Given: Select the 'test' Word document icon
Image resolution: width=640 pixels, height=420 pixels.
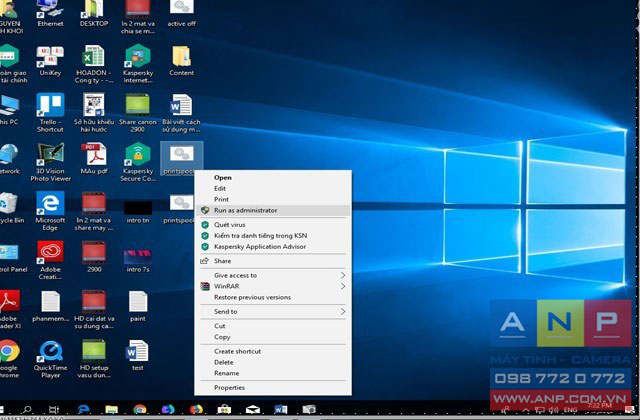Looking at the screenshot, I should (x=138, y=356).
